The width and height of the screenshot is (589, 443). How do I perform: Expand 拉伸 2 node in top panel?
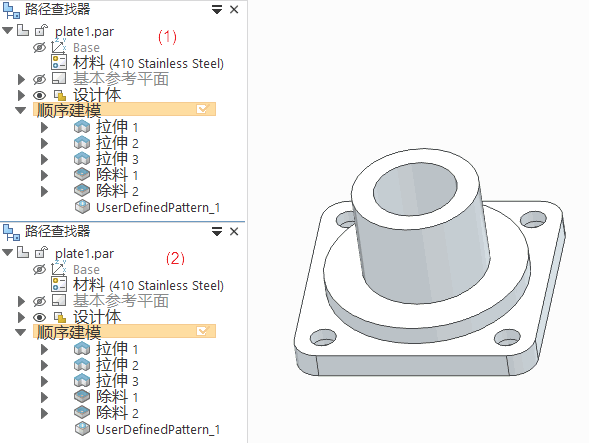pos(44,143)
